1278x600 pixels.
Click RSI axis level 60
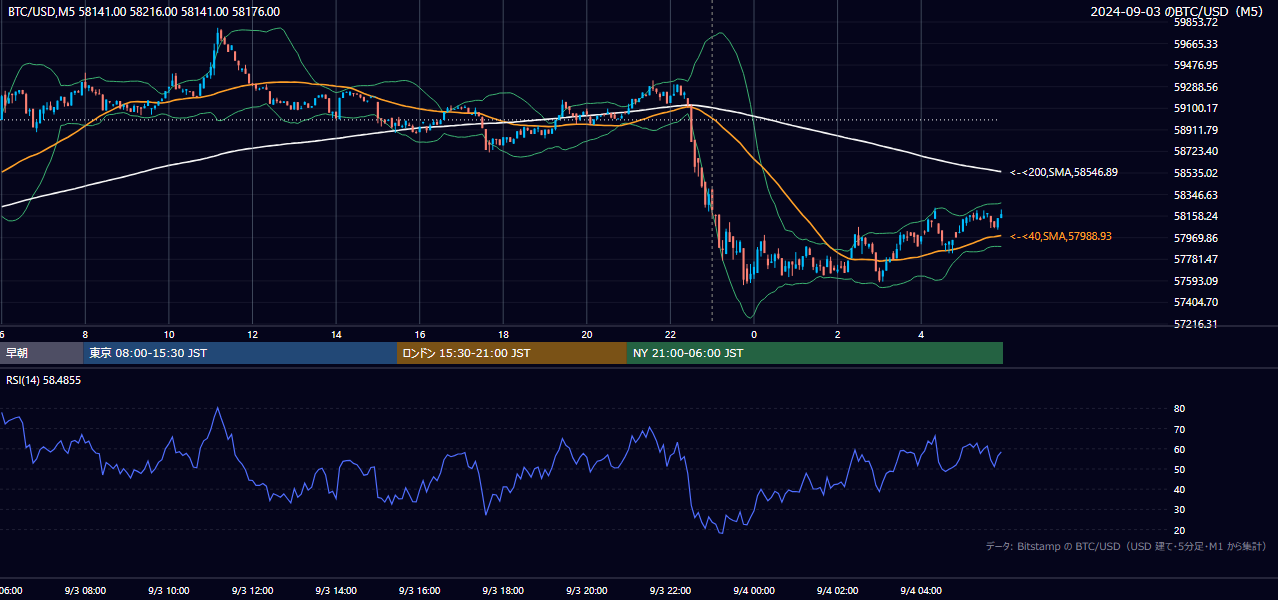click(x=1179, y=449)
